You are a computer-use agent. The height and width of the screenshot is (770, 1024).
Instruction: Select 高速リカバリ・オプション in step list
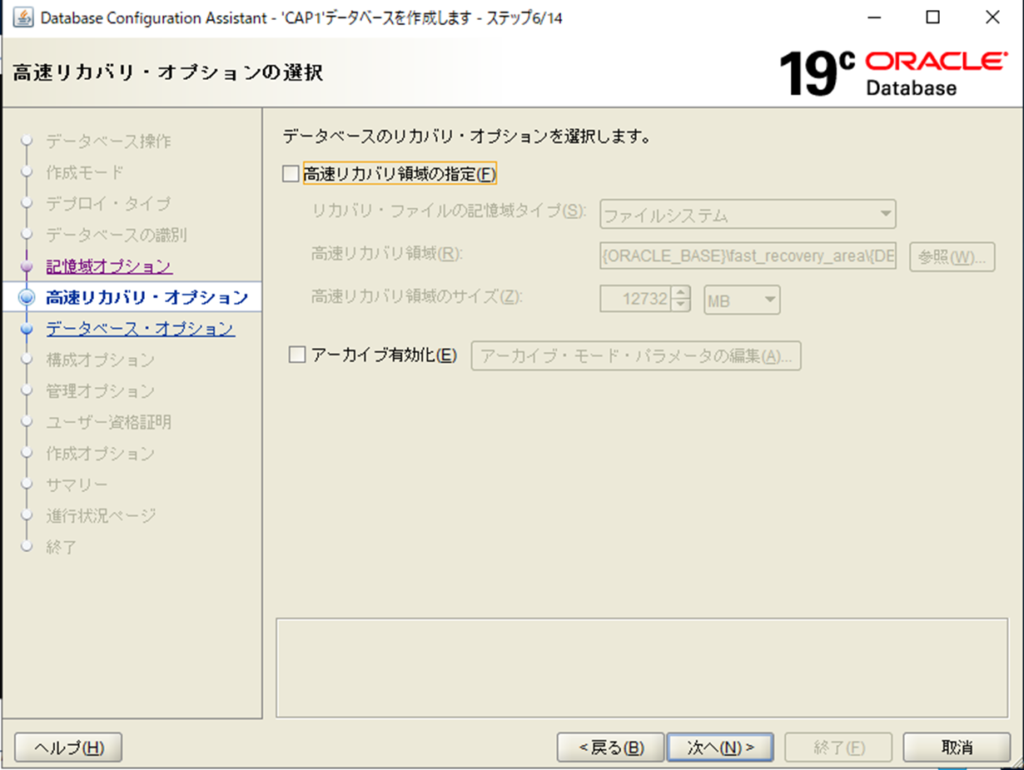(146, 298)
